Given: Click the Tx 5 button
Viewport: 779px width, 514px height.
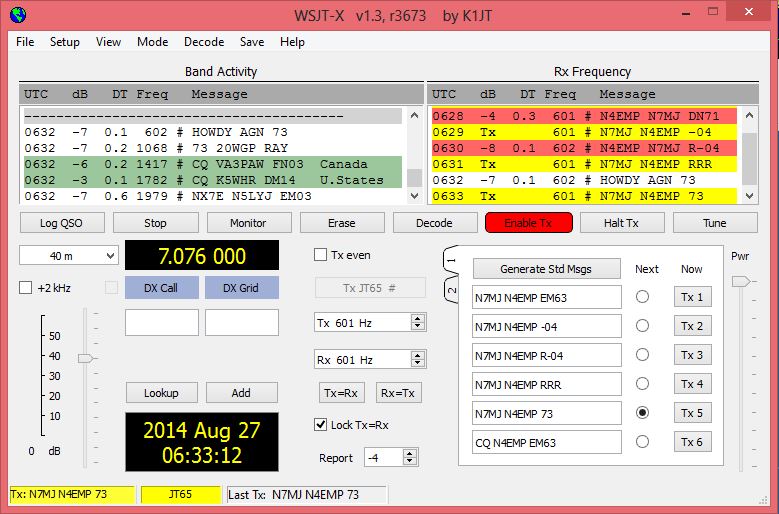Looking at the screenshot, I should tap(693, 413).
